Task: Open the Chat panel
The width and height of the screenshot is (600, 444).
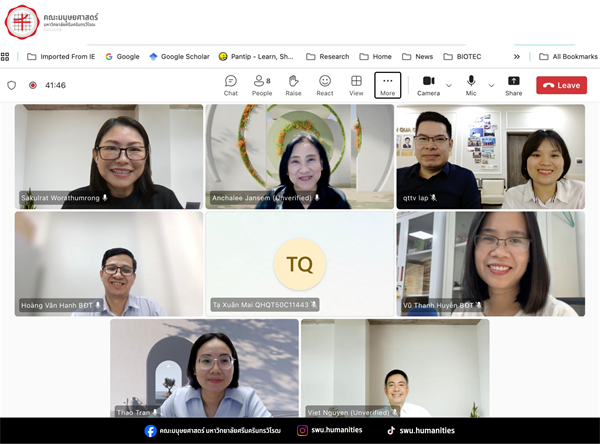Action: pyautogui.click(x=231, y=85)
